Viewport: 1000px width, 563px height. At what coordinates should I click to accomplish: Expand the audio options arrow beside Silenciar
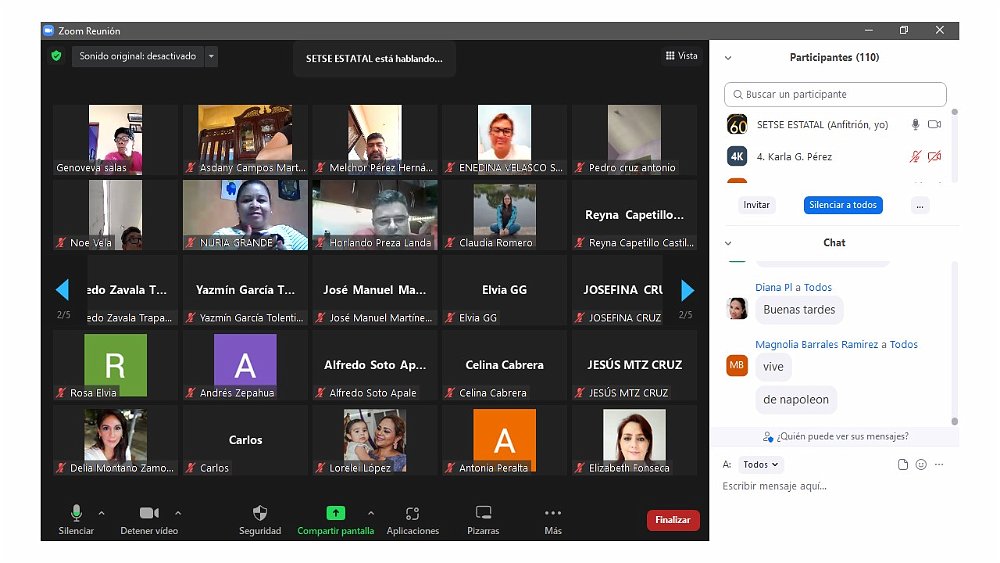pos(101,513)
